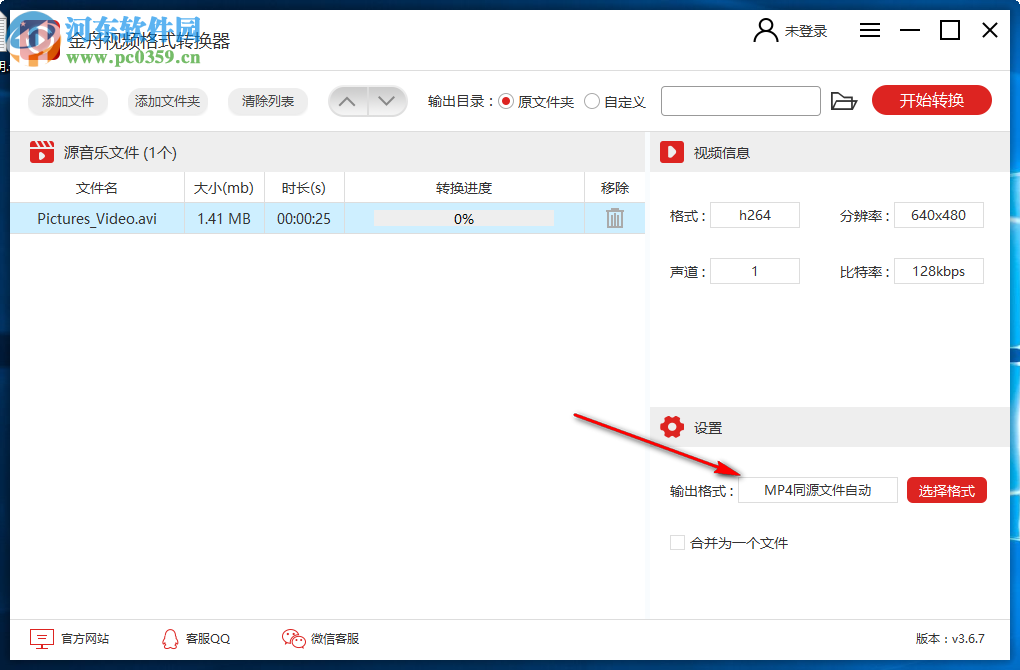Enable 合并为一个文件 checkbox

677,542
